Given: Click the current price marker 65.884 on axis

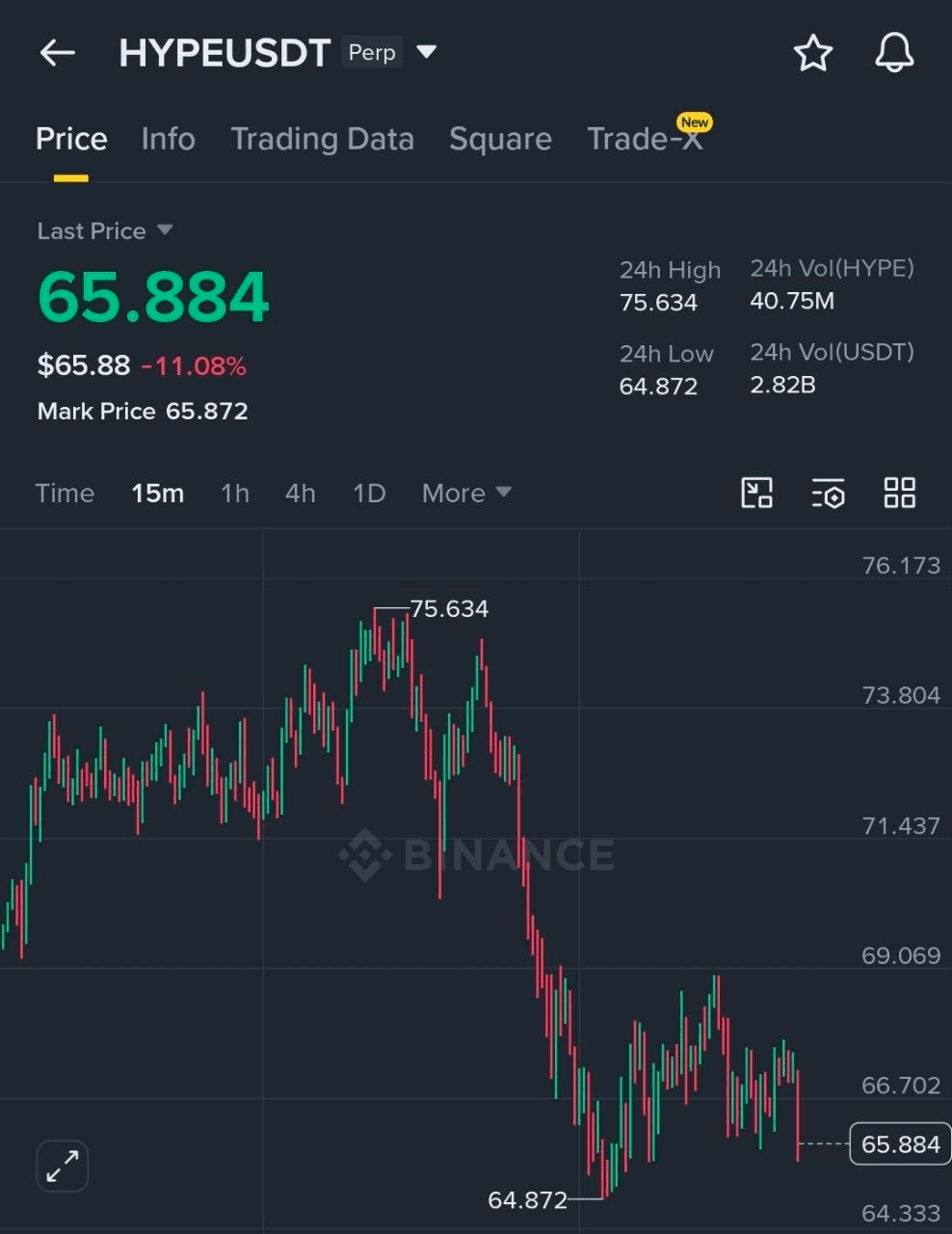Looking at the screenshot, I should tap(899, 1144).
